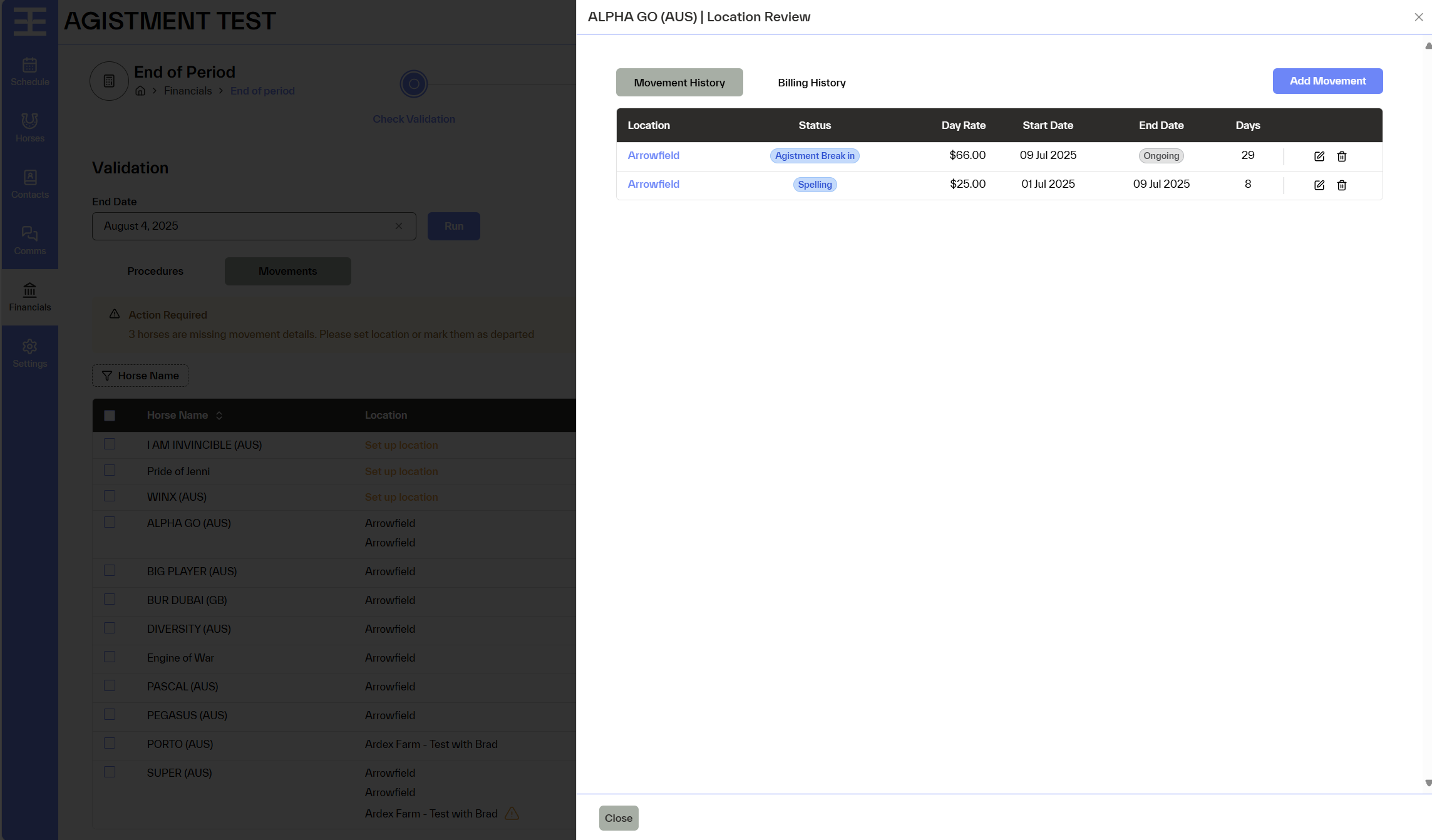The image size is (1432, 840).
Task: Tick the checkbox for WINX (AUS)
Action: (110, 496)
